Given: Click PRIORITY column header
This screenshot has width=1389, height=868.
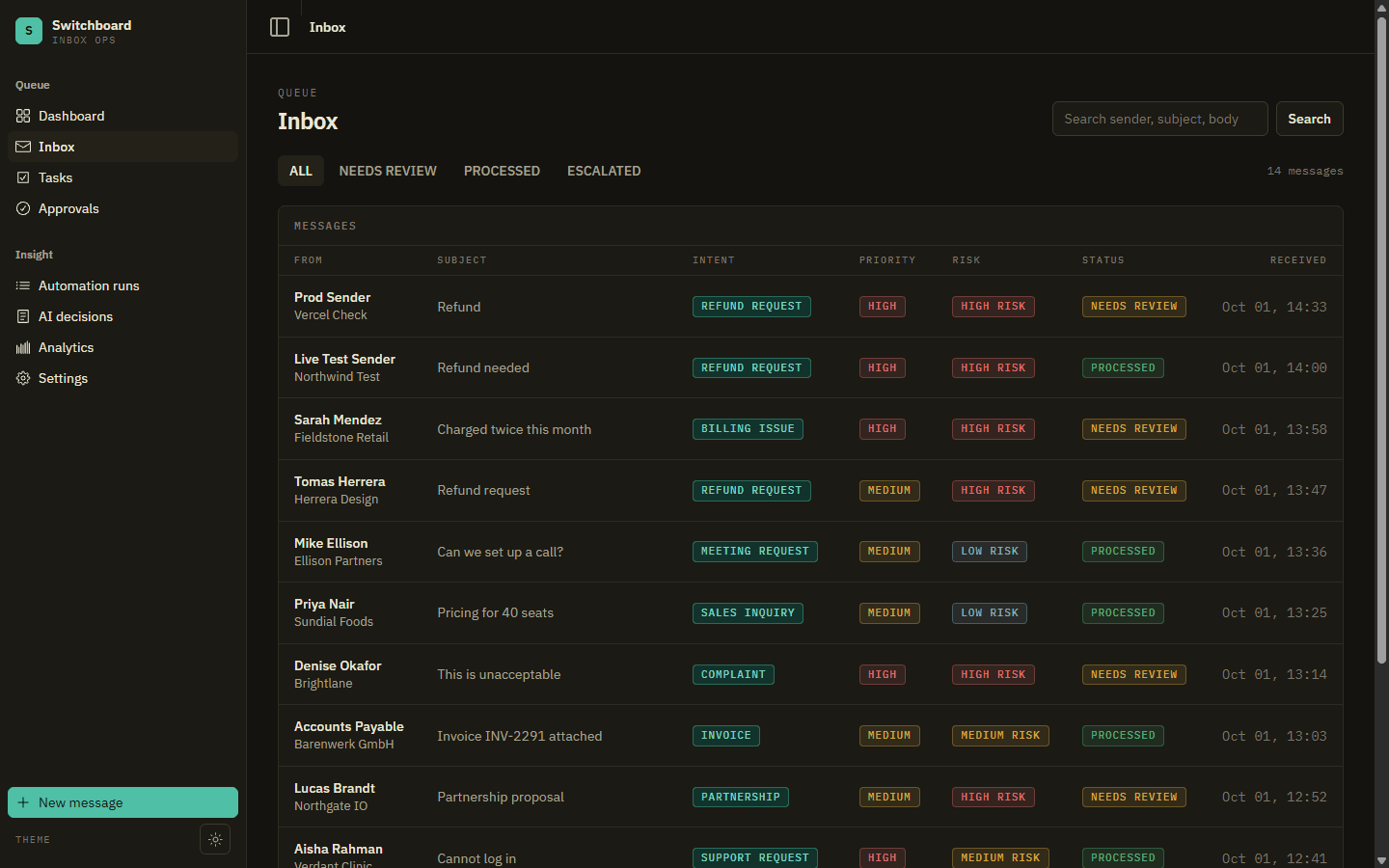Looking at the screenshot, I should [887, 260].
